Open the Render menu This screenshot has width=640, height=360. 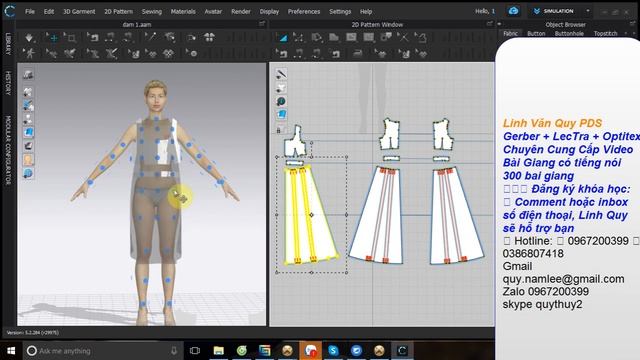click(241, 11)
